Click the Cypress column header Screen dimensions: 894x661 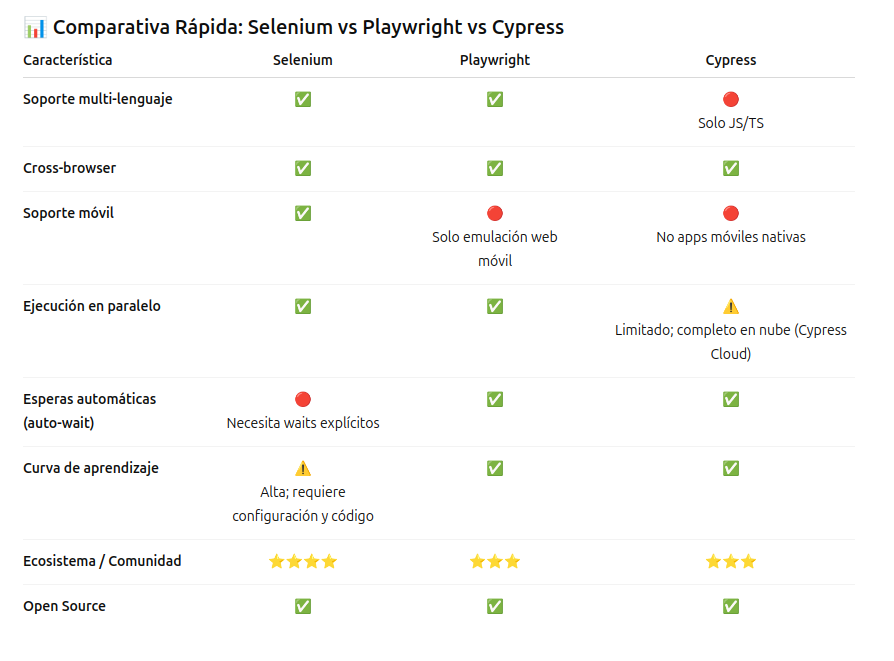(731, 60)
